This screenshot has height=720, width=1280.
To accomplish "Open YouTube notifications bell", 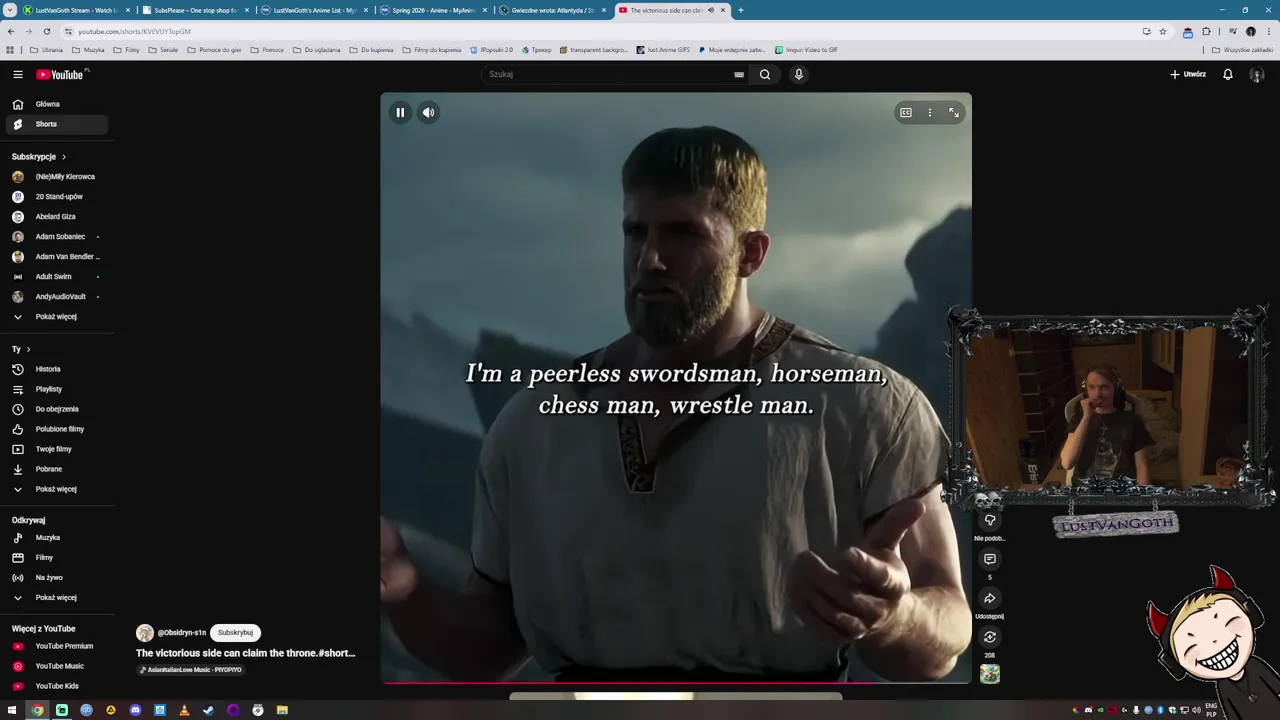I will [x=1228, y=74].
